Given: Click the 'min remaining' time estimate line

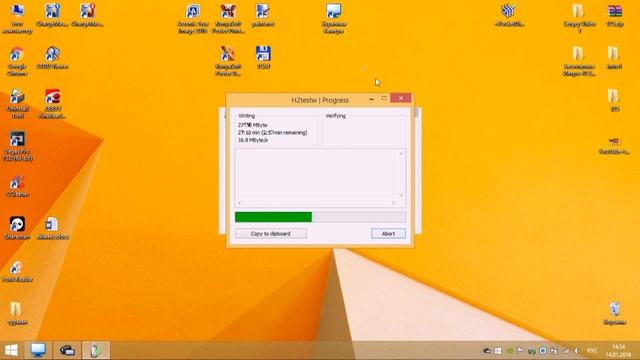Looking at the screenshot, I should click(273, 133).
